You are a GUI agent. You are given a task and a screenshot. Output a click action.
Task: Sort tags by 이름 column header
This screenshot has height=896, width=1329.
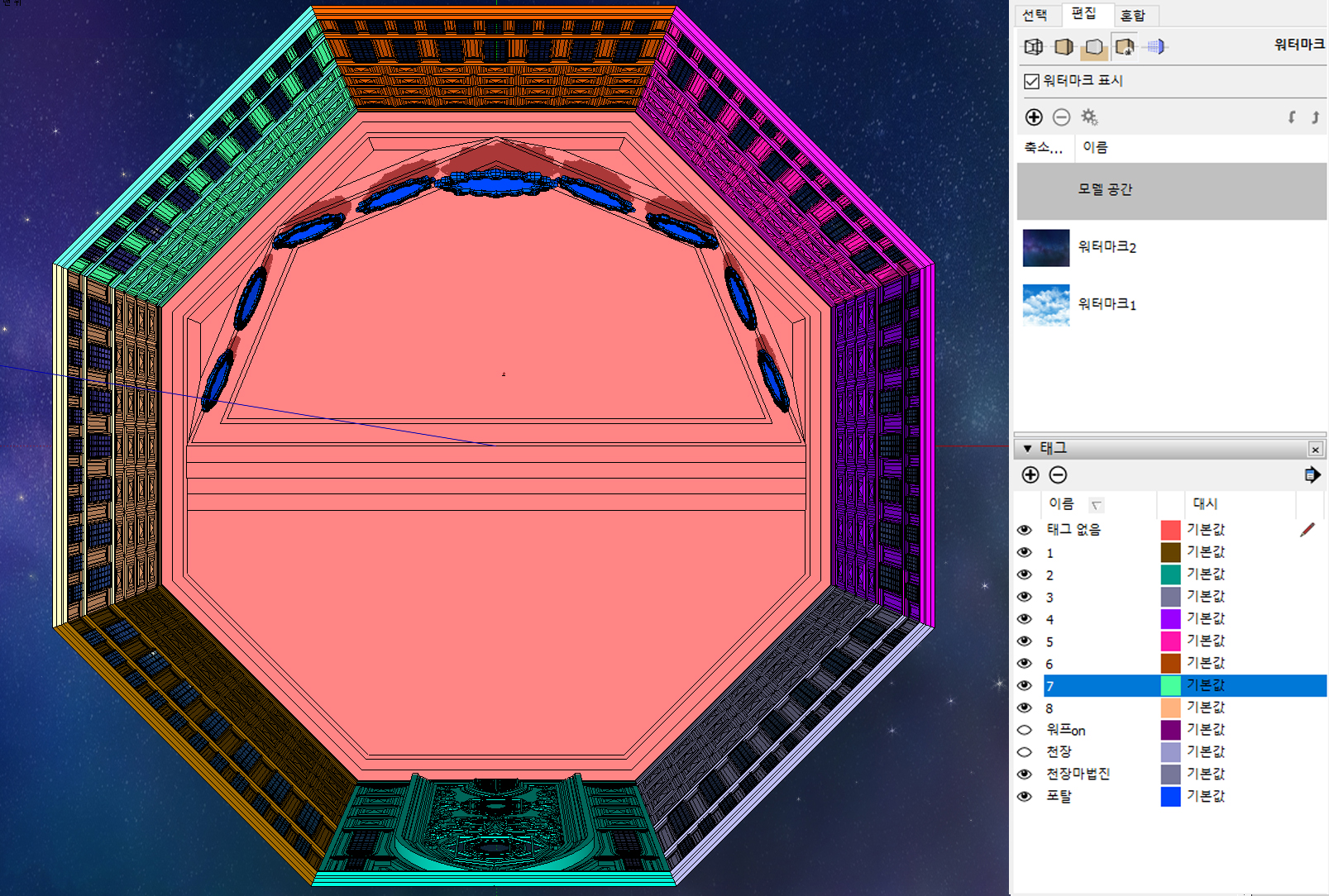click(x=1062, y=504)
